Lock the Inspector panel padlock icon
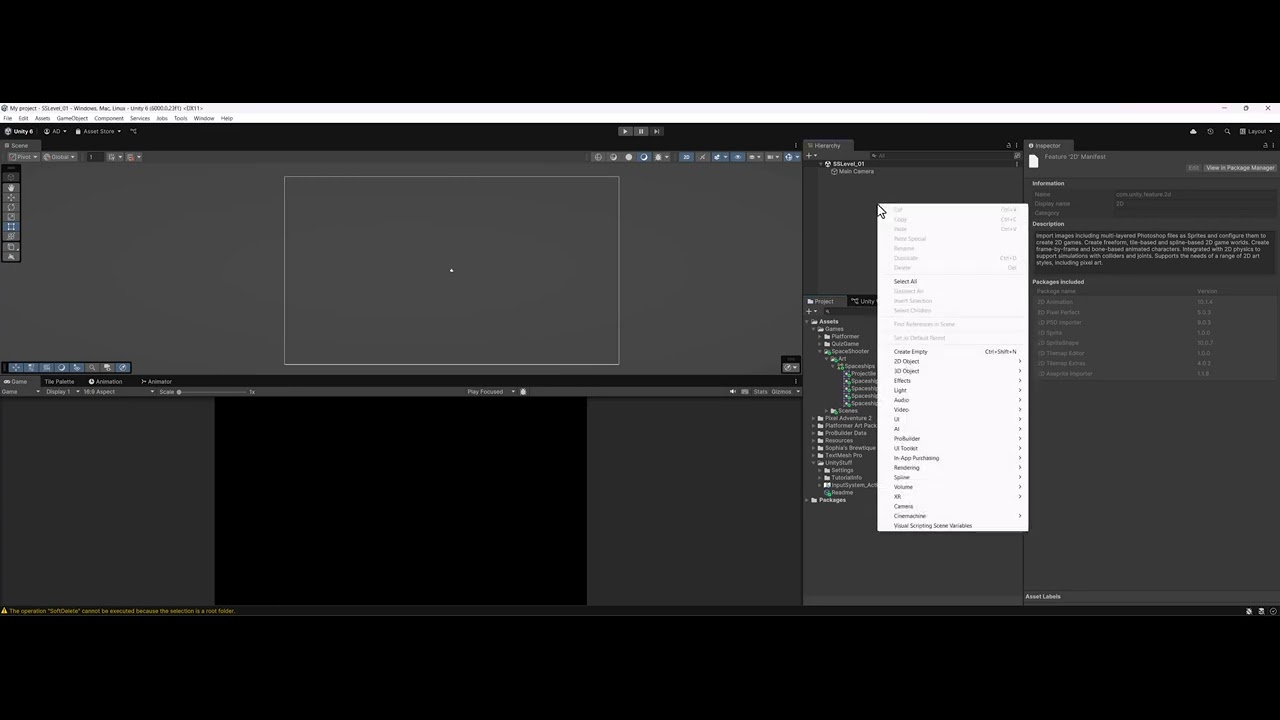This screenshot has height=720, width=1280. pyautogui.click(x=1264, y=146)
